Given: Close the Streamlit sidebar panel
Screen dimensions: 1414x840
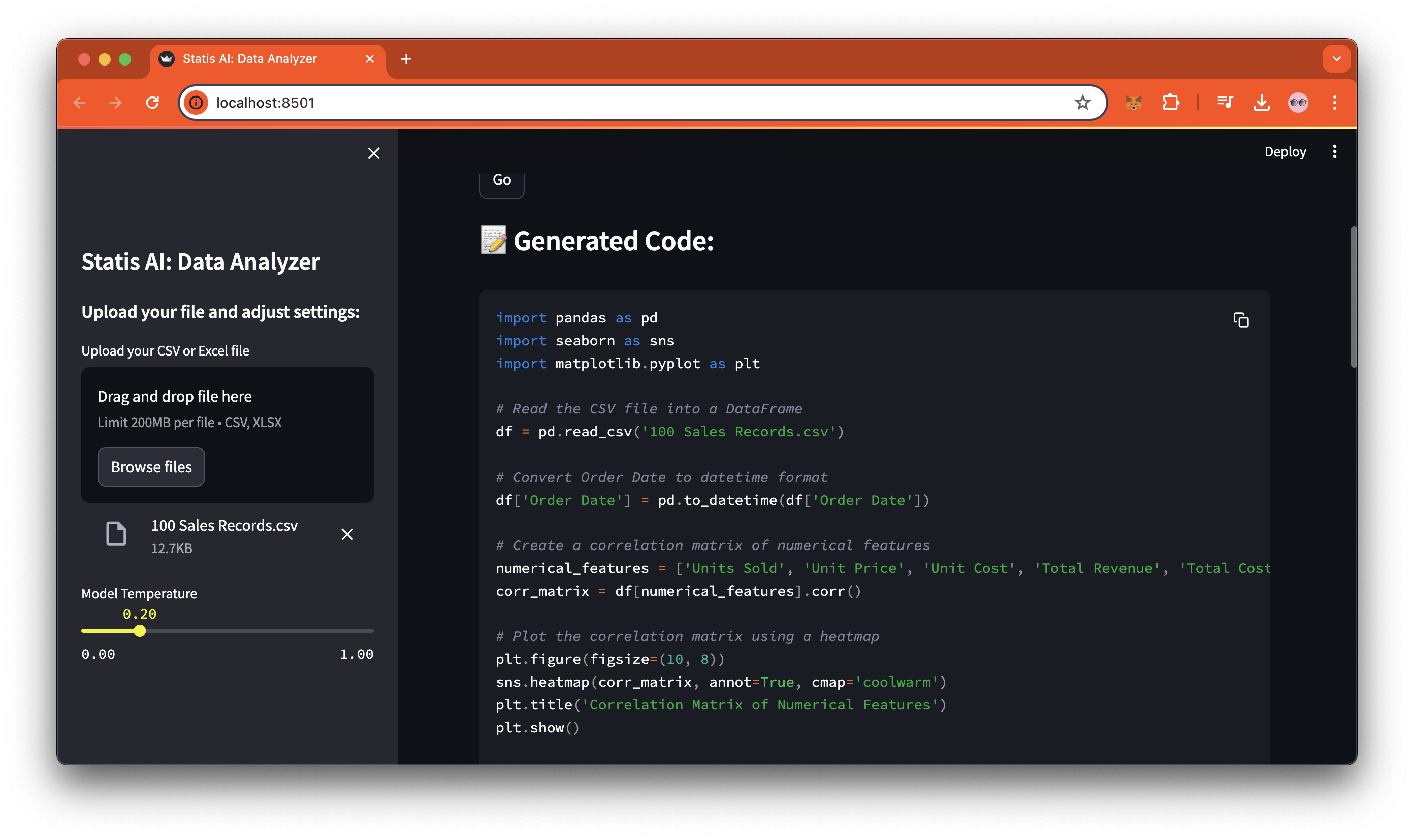Looking at the screenshot, I should [x=374, y=153].
